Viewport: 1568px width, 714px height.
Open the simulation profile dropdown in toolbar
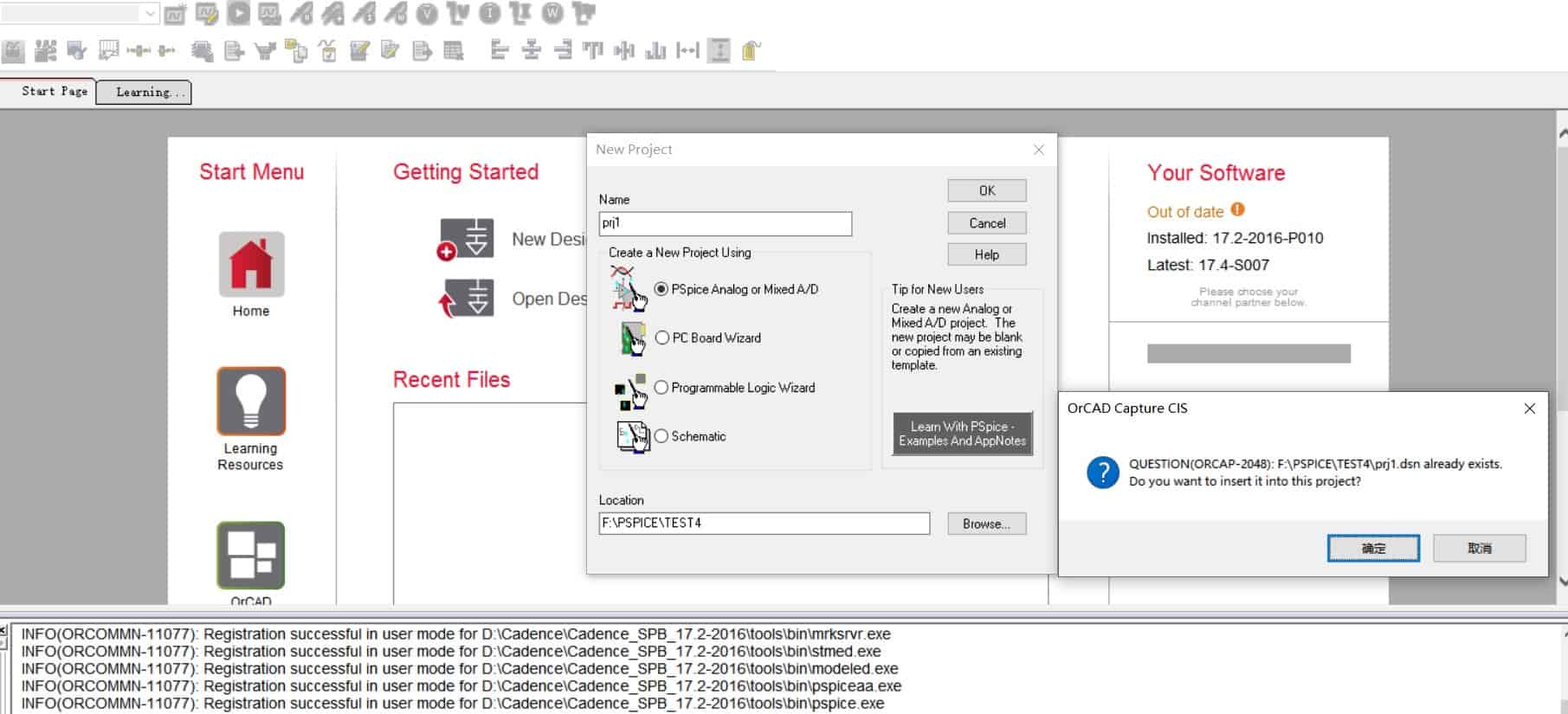(x=151, y=13)
